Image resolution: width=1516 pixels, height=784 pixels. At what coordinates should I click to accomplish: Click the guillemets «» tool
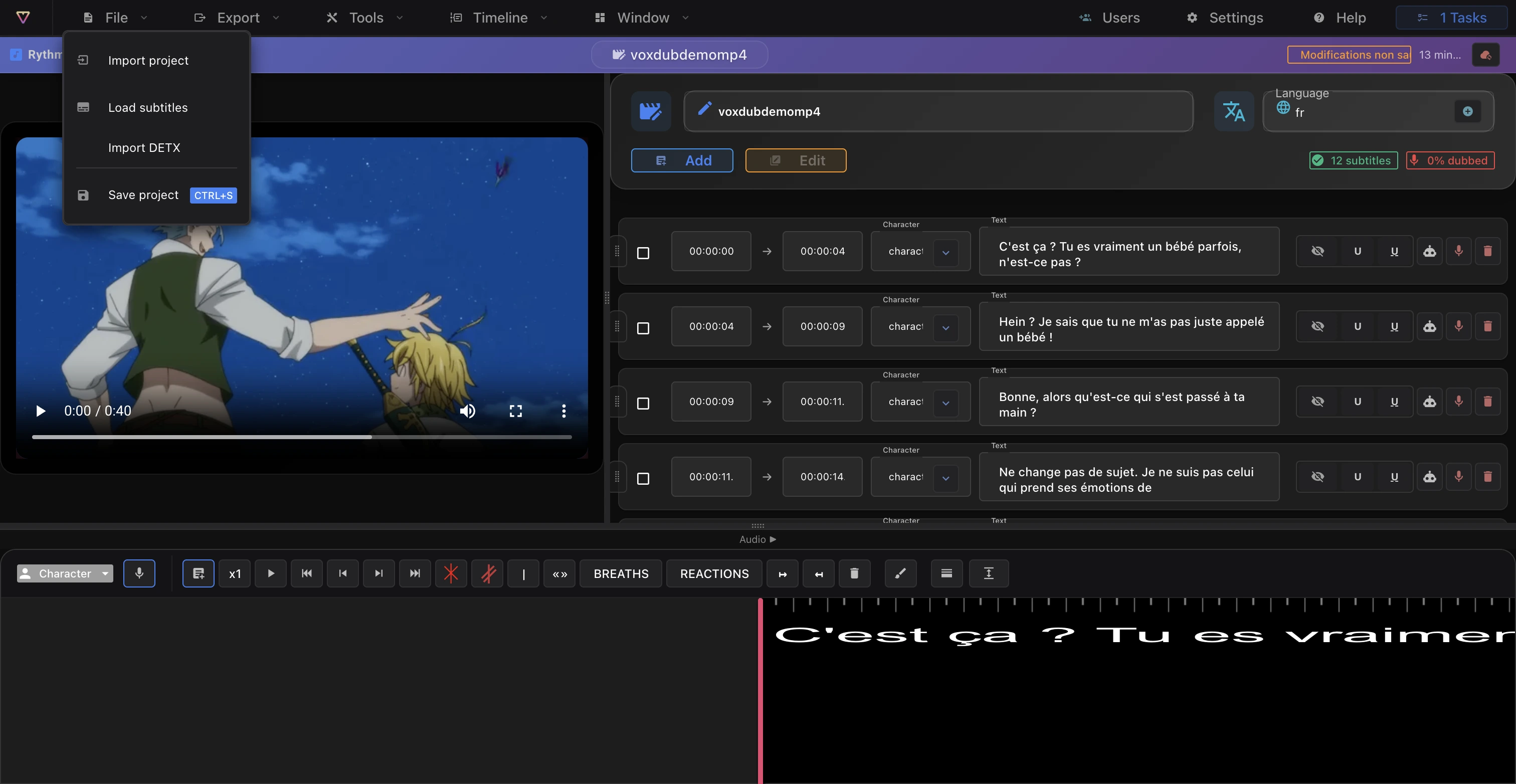559,573
